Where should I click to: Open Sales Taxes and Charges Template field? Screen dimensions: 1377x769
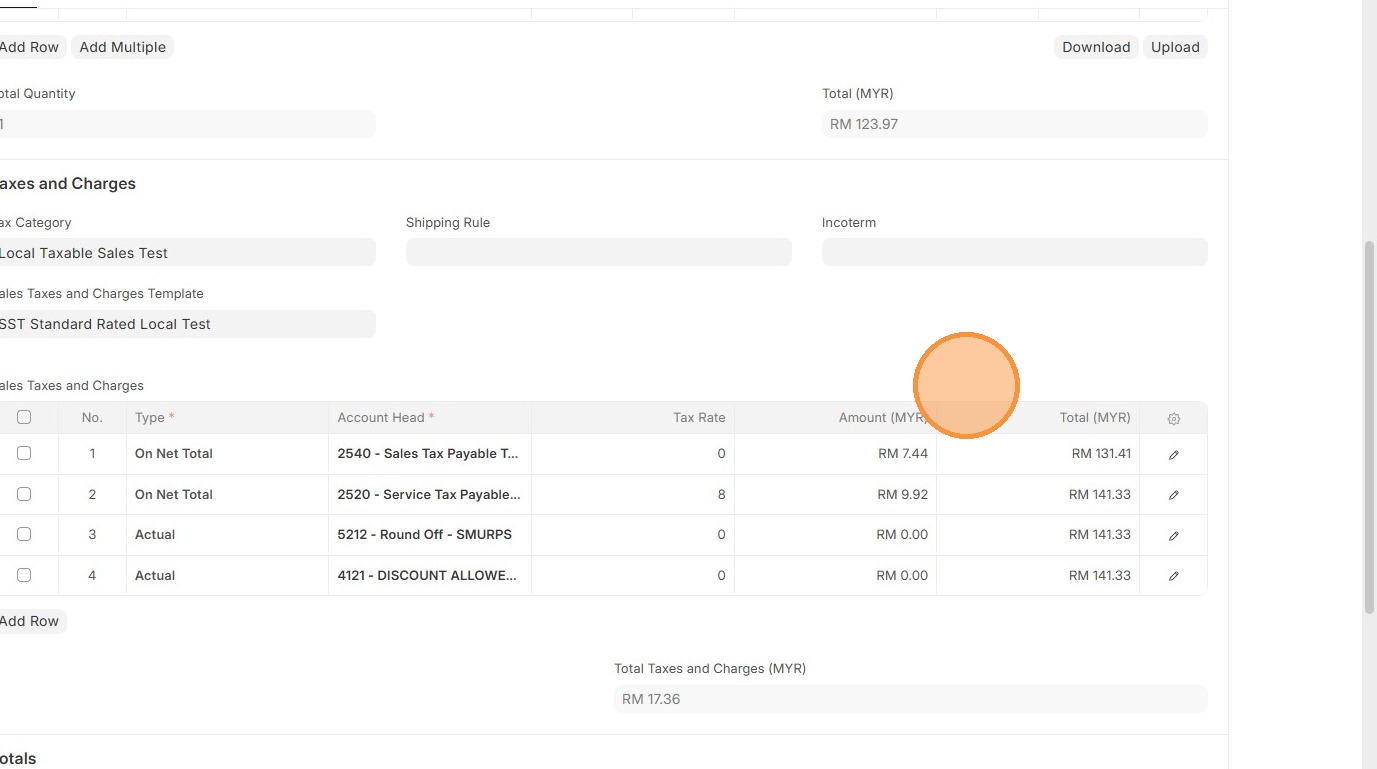click(x=186, y=324)
